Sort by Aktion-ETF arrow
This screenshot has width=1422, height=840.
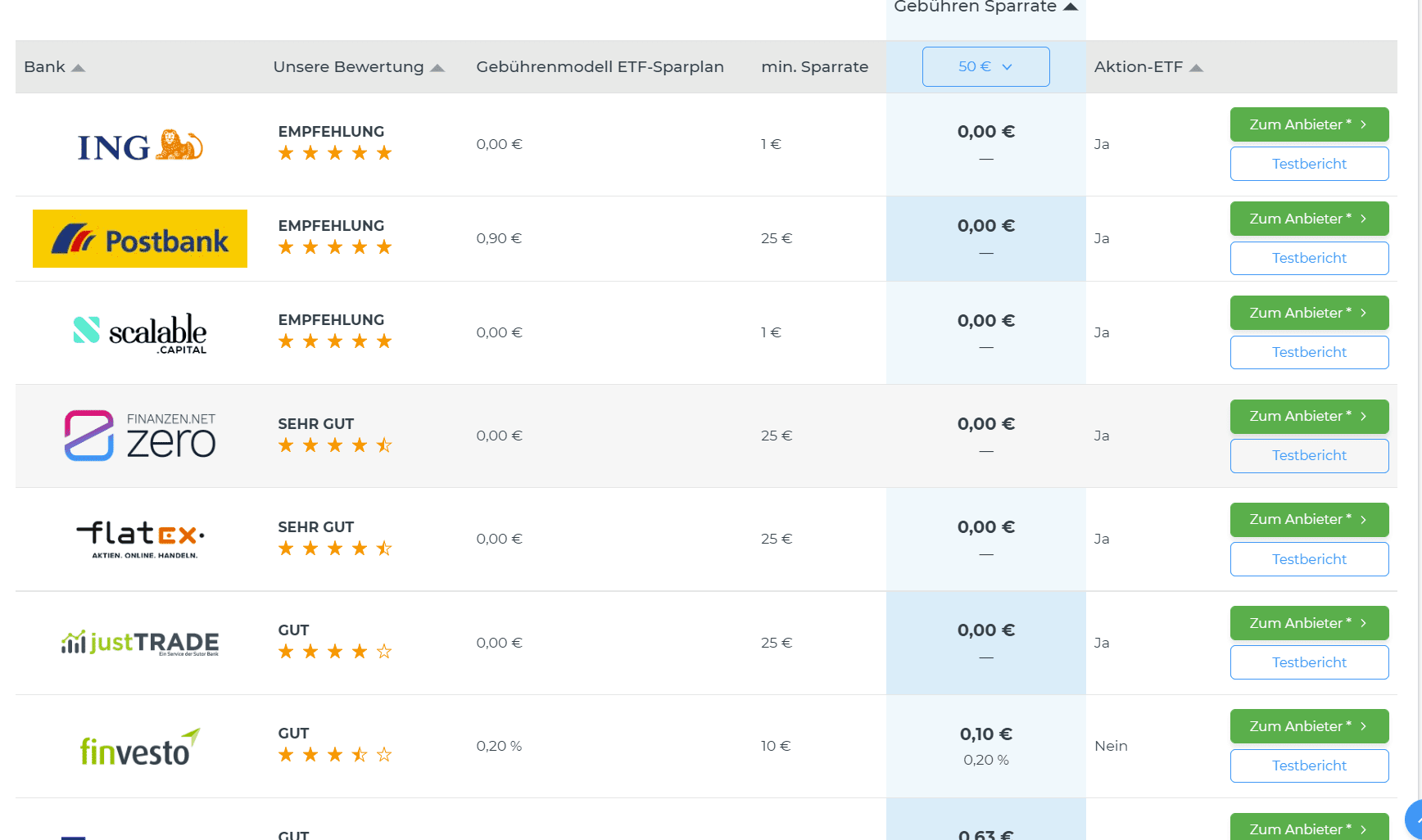1196,68
